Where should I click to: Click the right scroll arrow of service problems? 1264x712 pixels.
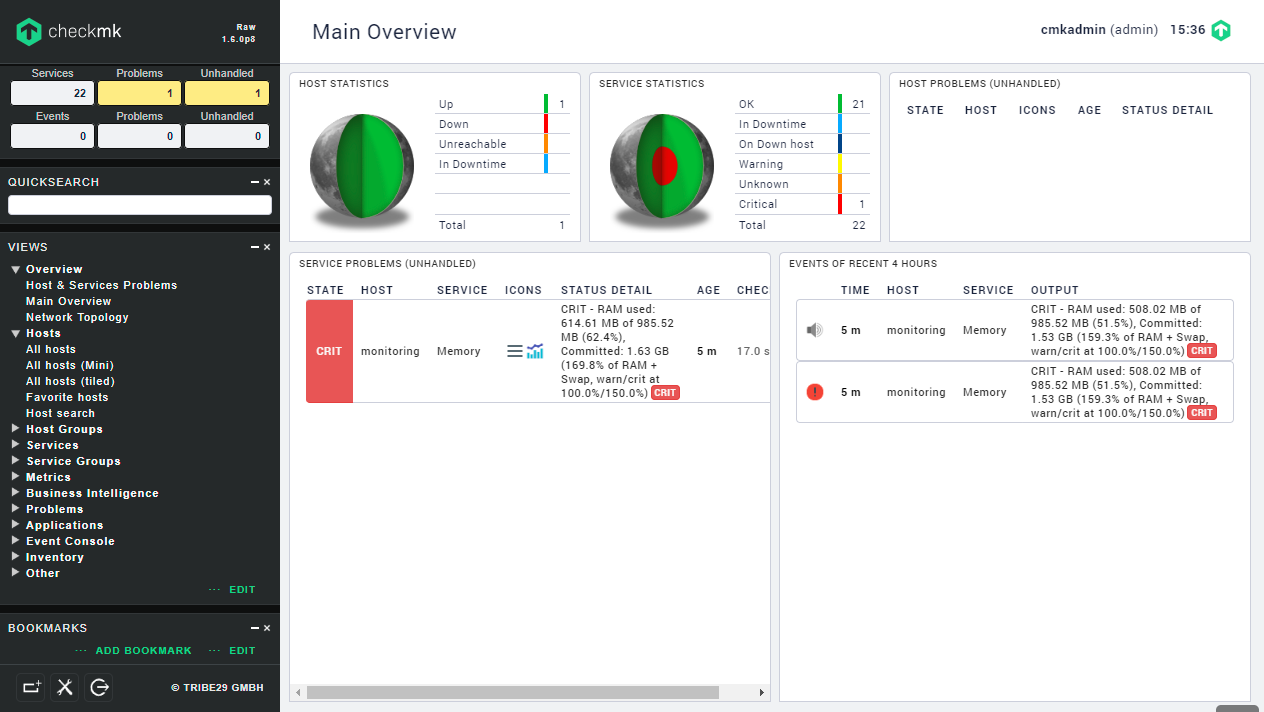click(762, 692)
